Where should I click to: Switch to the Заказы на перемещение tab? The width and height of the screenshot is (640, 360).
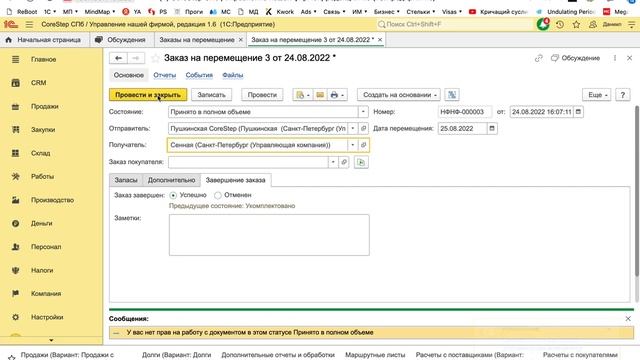point(197,40)
